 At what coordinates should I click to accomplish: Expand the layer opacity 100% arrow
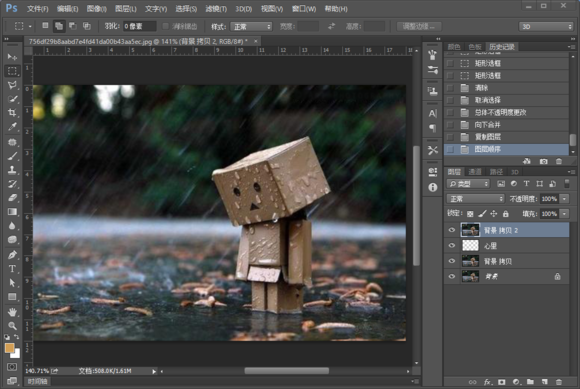coord(564,199)
